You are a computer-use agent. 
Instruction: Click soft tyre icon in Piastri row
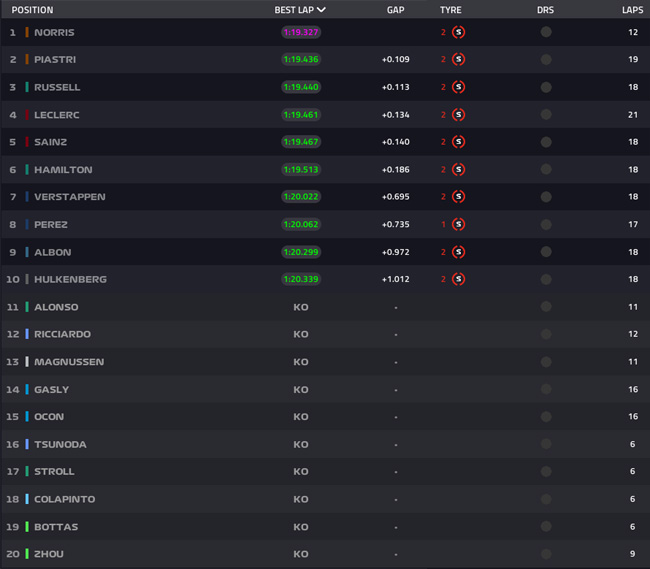[x=458, y=59]
